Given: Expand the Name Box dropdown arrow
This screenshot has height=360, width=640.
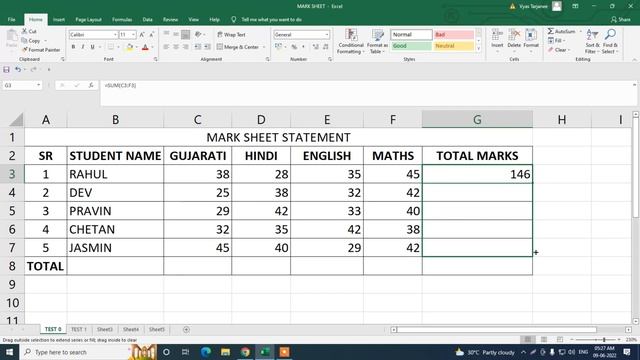Looking at the screenshot, I should (38, 85).
